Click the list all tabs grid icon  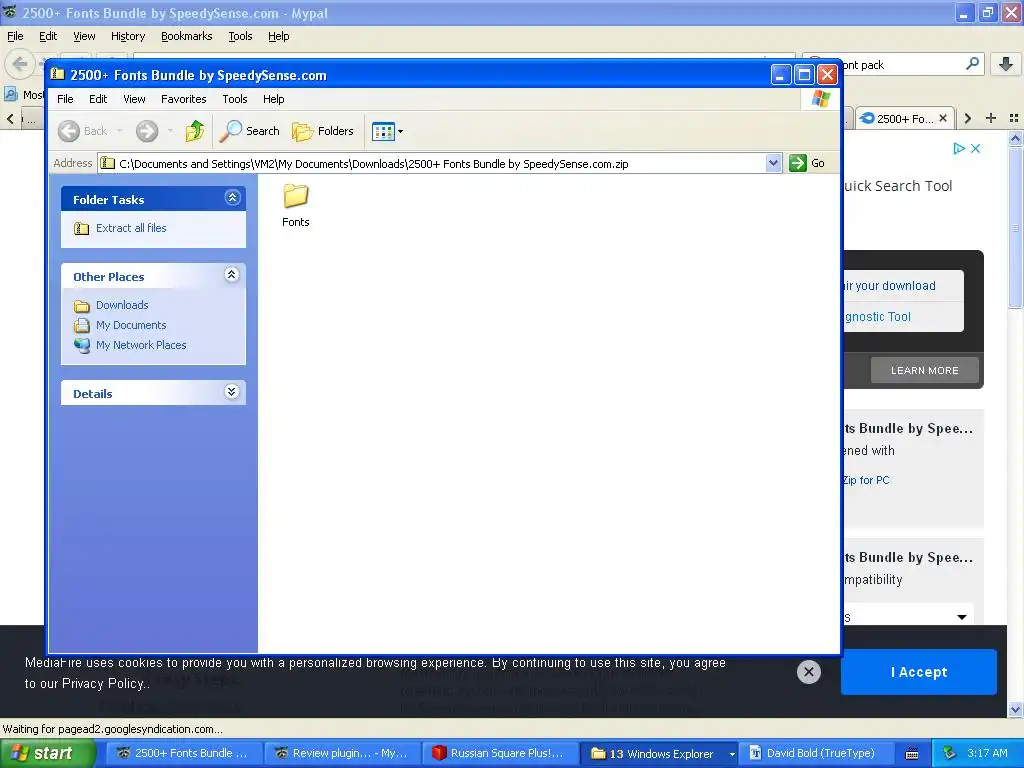coord(1014,118)
